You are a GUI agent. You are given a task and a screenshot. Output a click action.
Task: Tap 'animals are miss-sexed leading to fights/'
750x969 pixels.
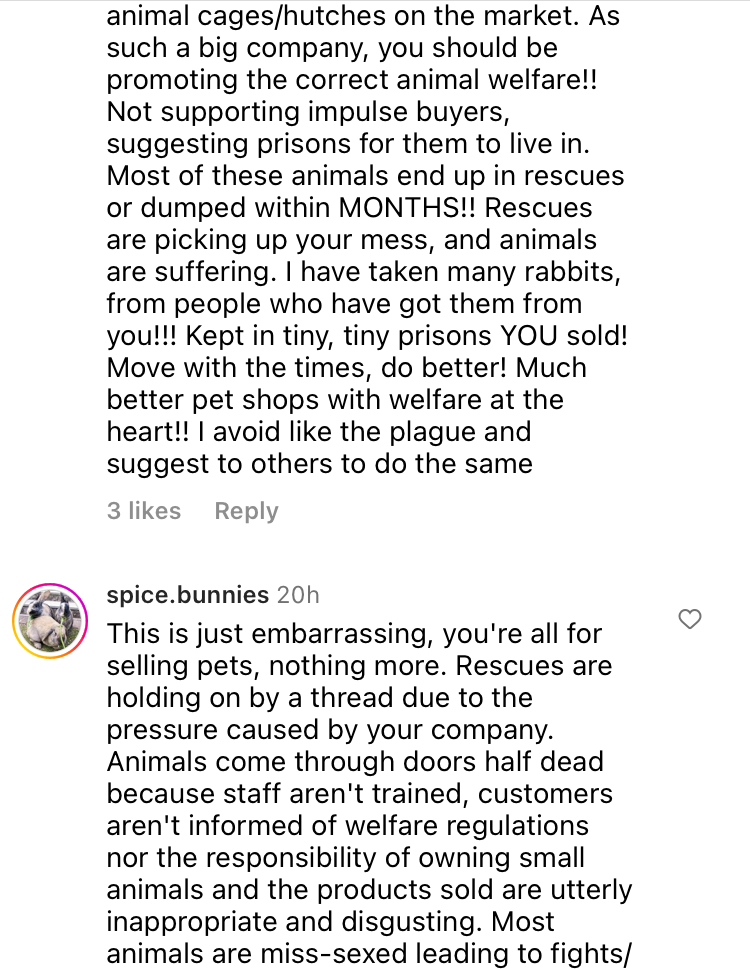(369, 954)
